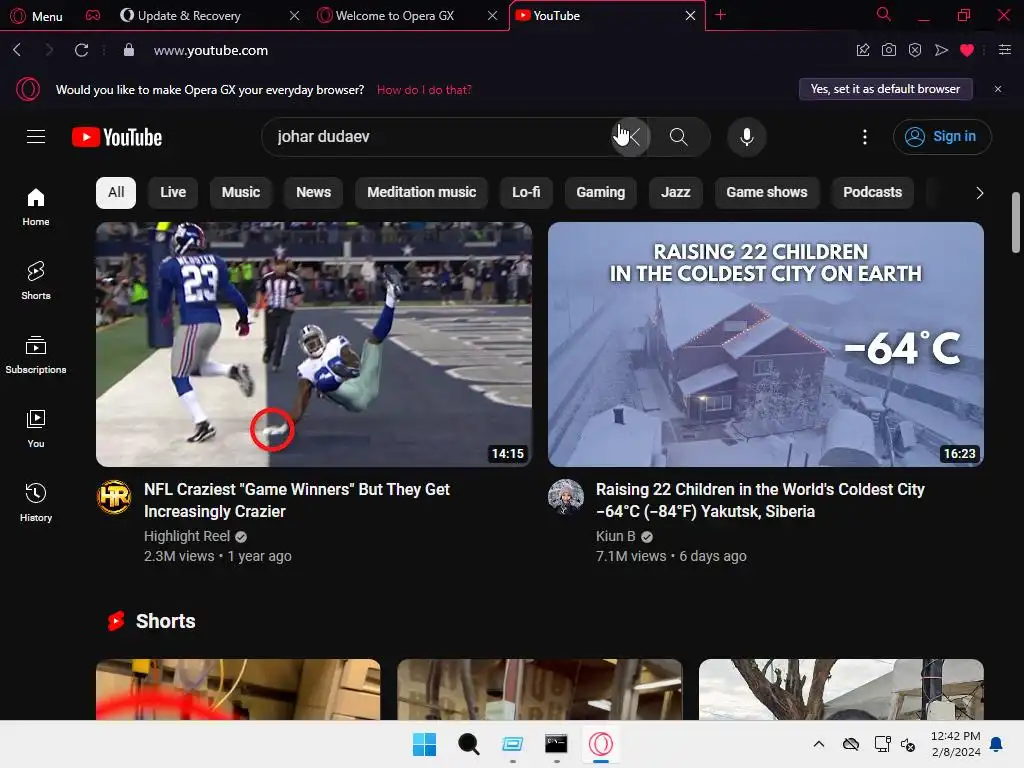Select the Lo-fi filter chip
This screenshot has width=1024, height=768.
point(526,193)
